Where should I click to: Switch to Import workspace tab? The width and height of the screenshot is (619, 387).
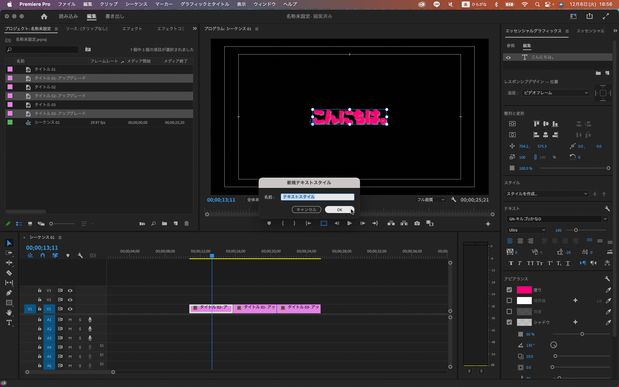point(68,16)
